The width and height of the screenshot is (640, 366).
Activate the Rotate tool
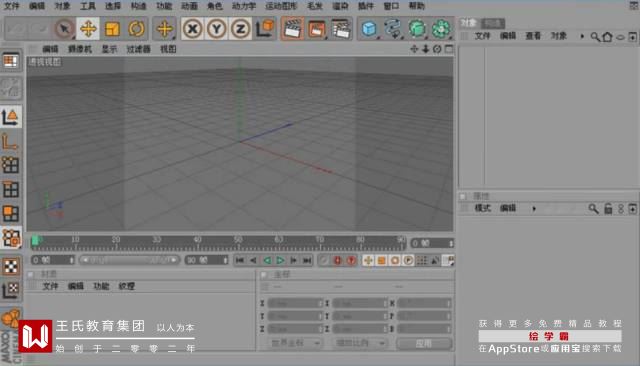coord(136,29)
